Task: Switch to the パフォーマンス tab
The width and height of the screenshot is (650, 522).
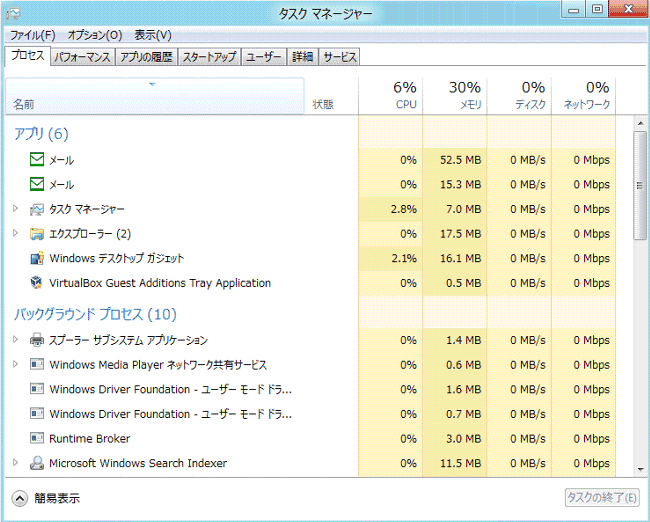Action: [x=82, y=57]
